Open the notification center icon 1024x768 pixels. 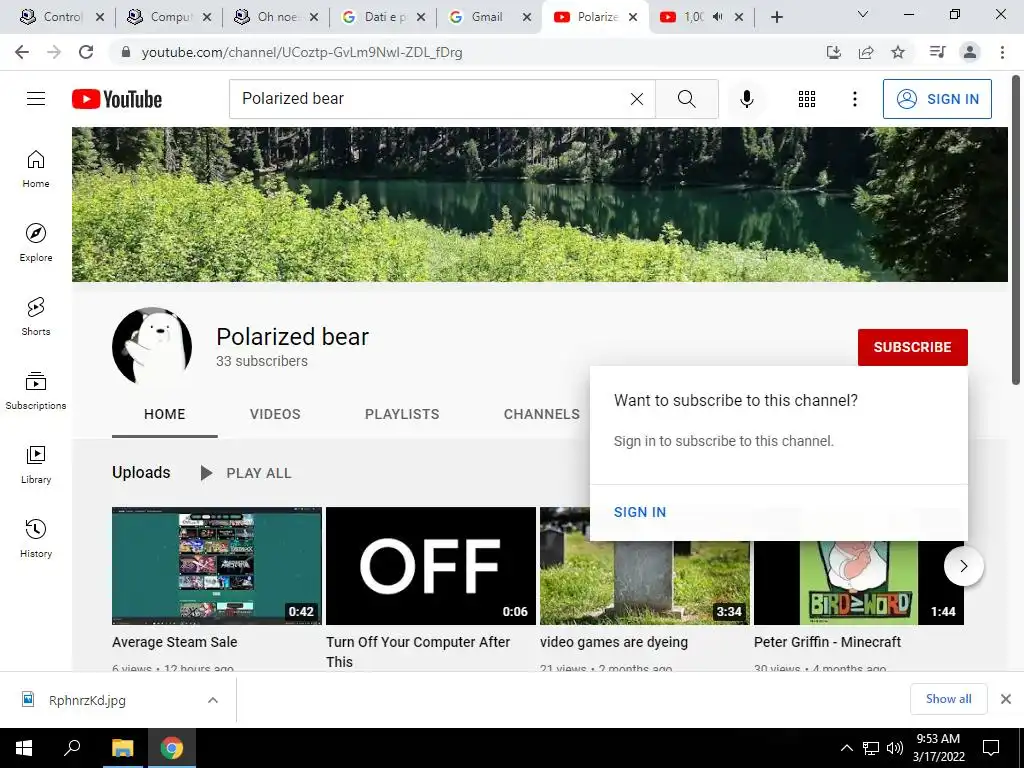click(x=991, y=748)
